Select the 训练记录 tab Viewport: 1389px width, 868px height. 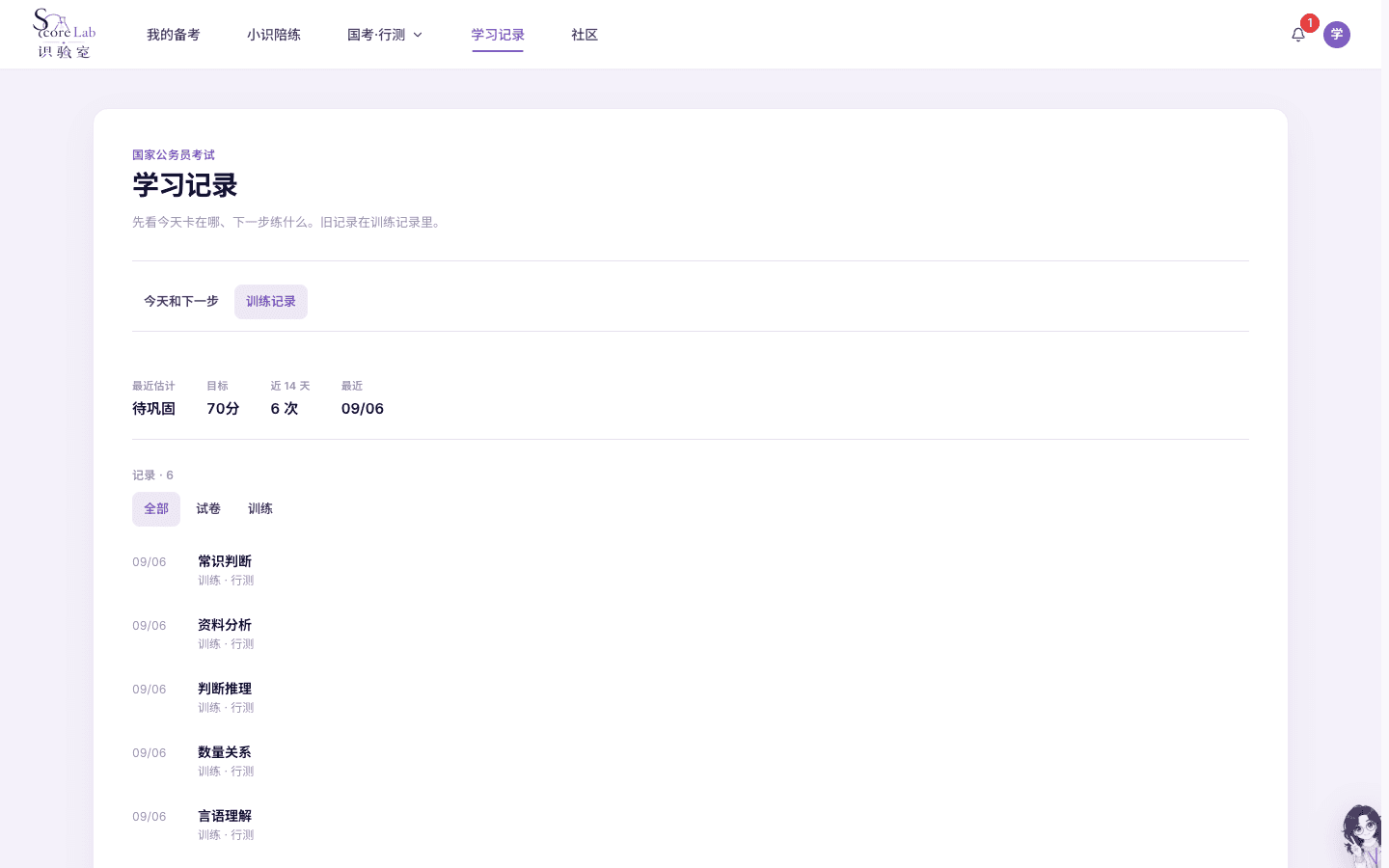pyautogui.click(x=271, y=302)
